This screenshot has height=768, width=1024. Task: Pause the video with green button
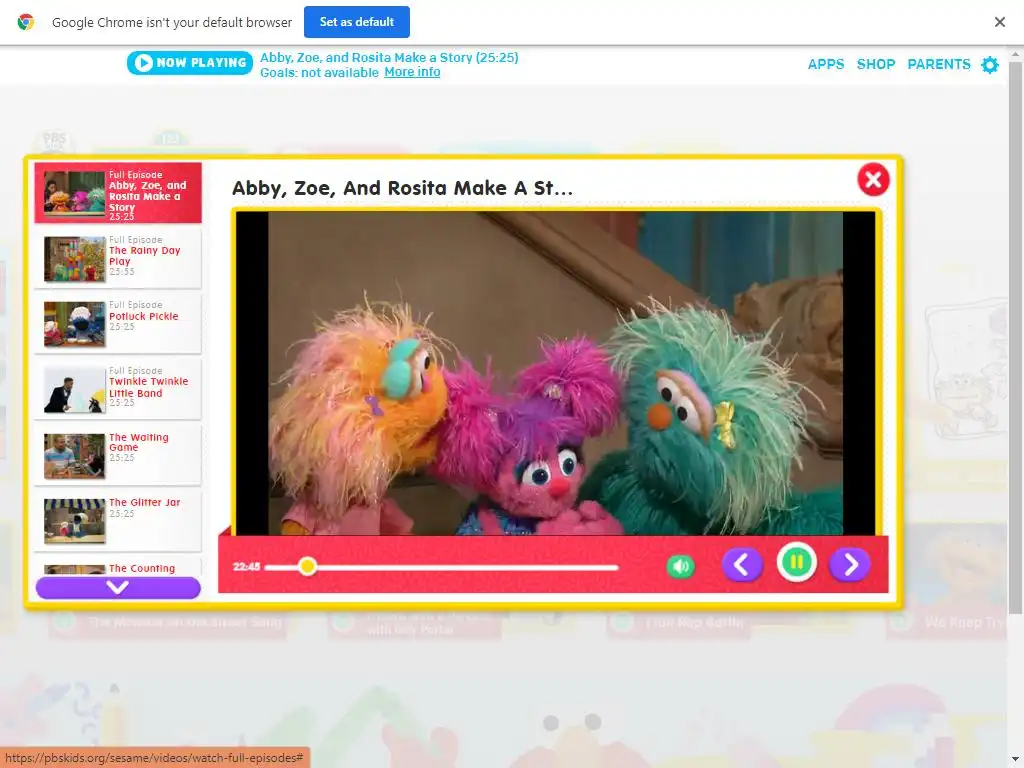click(x=796, y=562)
